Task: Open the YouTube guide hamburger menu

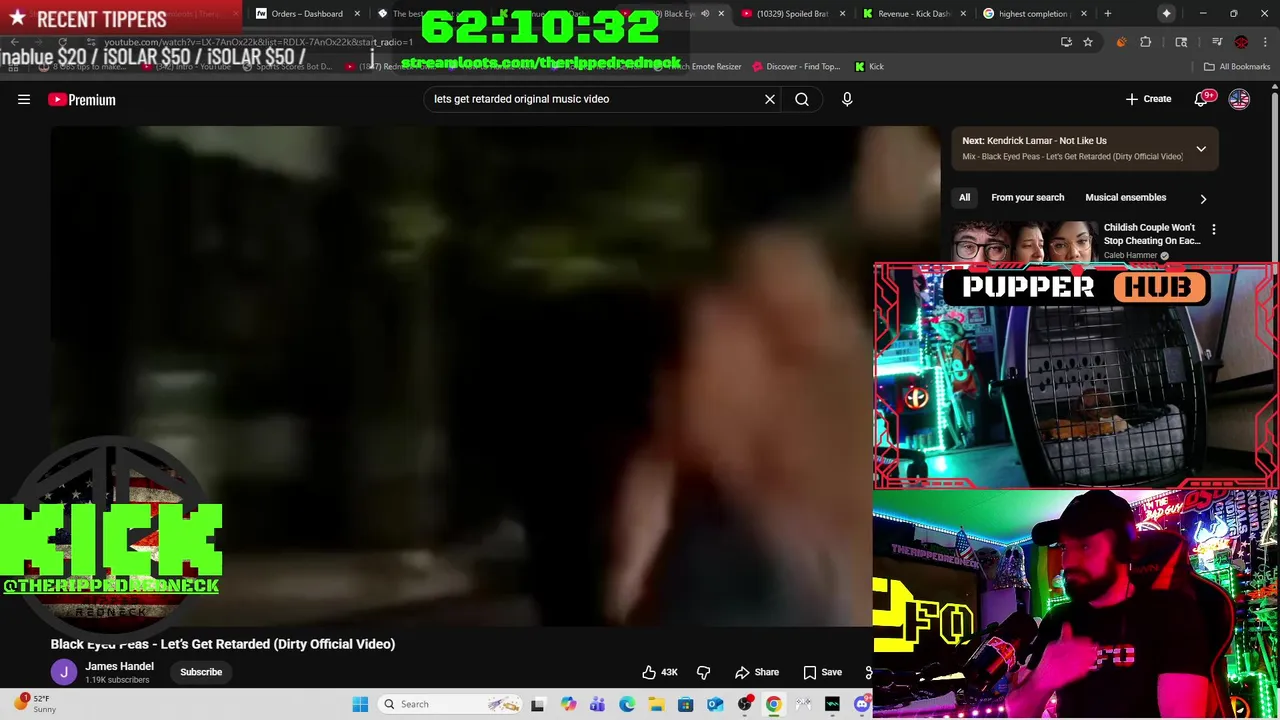Action: click(x=24, y=99)
